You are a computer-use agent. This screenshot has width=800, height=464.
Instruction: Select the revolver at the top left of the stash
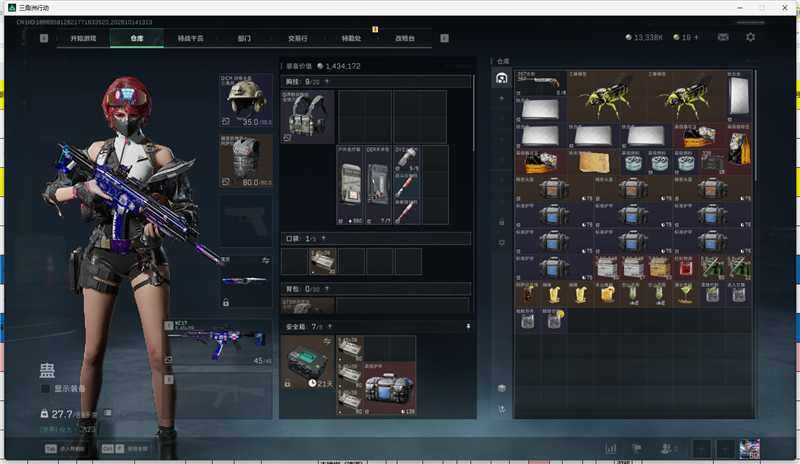tap(541, 83)
